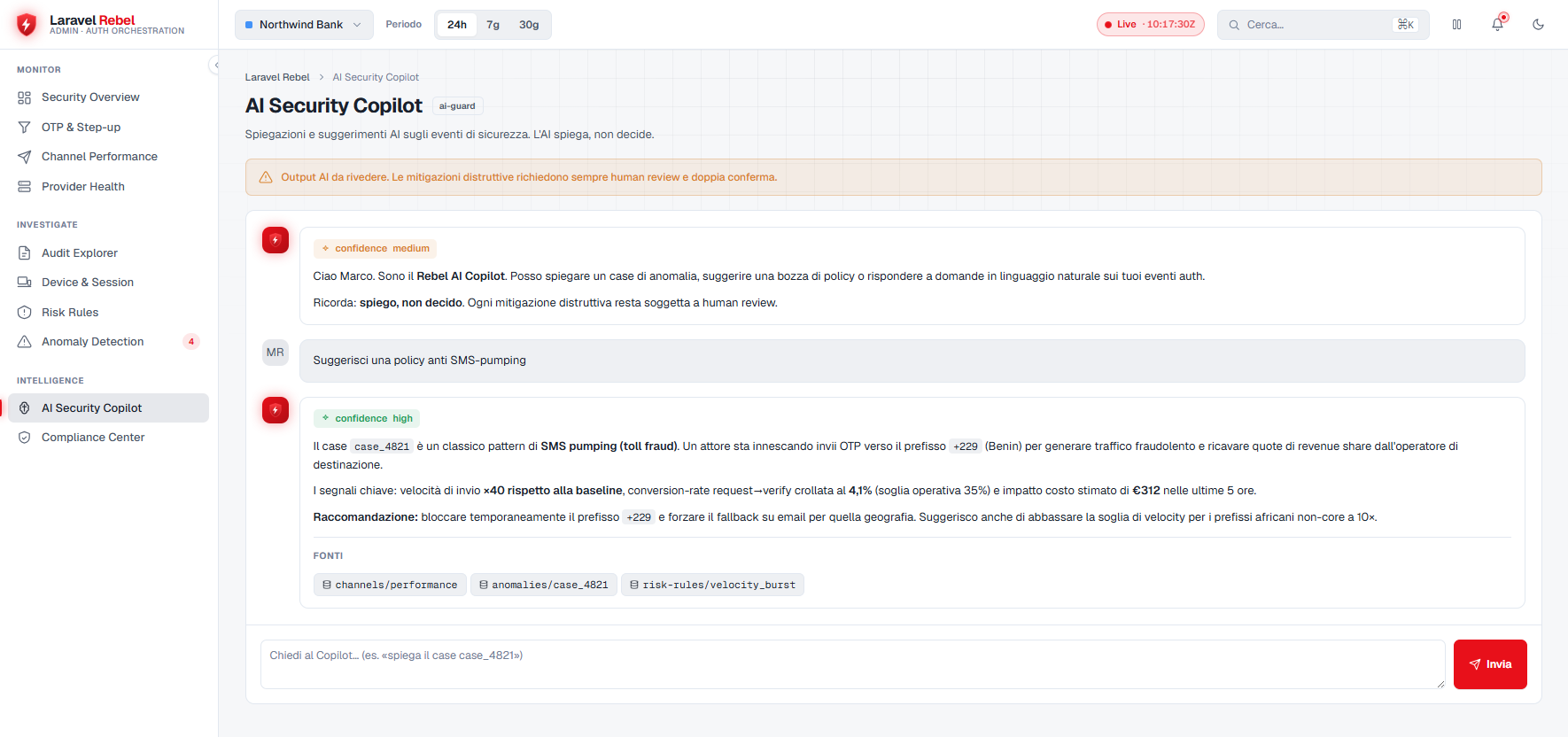Click the Anomaly Detection badge showing 4
The height and width of the screenshot is (737, 1568).
pyautogui.click(x=191, y=342)
